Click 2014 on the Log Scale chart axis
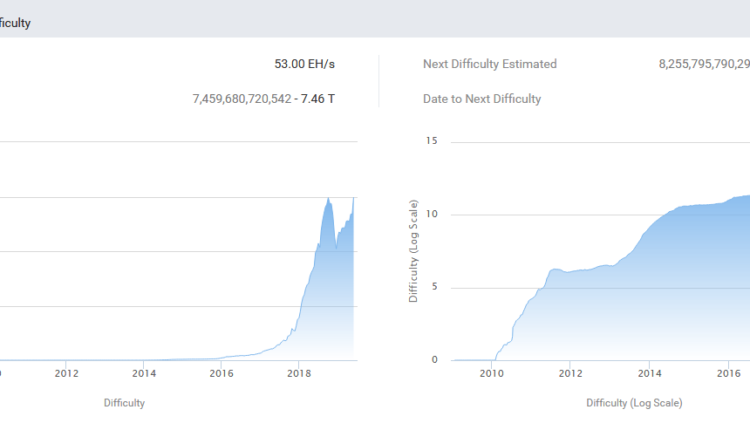Screen dimensions: 750x430 [648, 374]
